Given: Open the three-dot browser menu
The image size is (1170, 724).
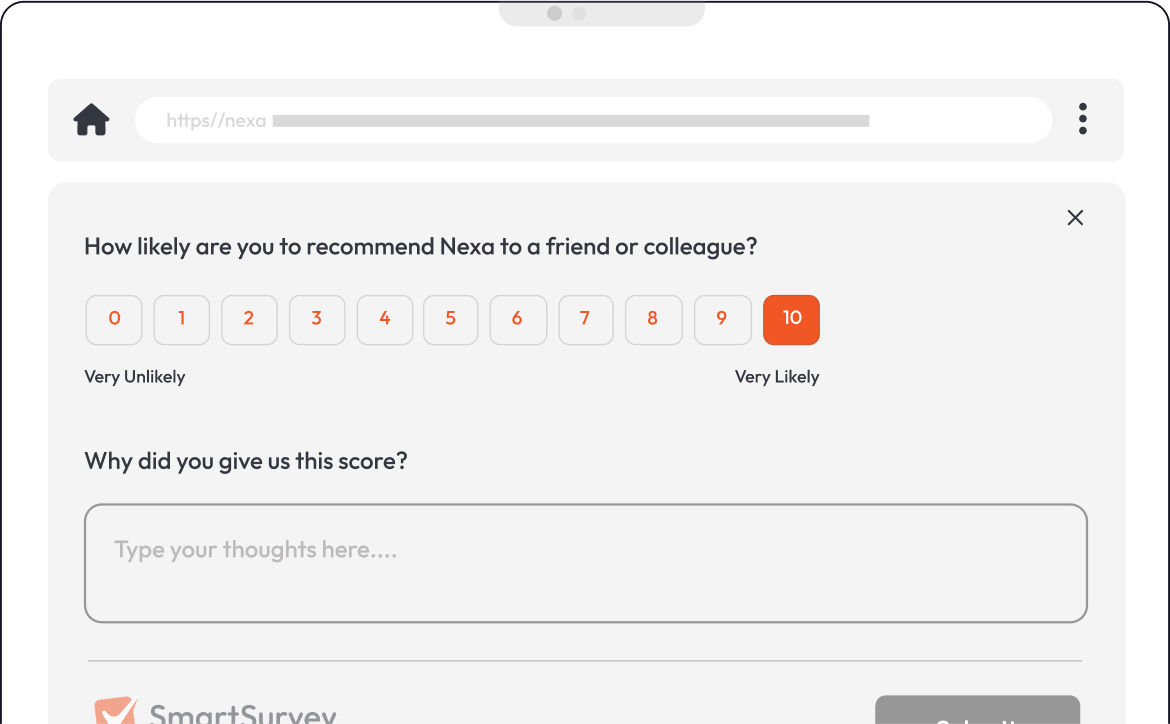Looking at the screenshot, I should [x=1082, y=119].
